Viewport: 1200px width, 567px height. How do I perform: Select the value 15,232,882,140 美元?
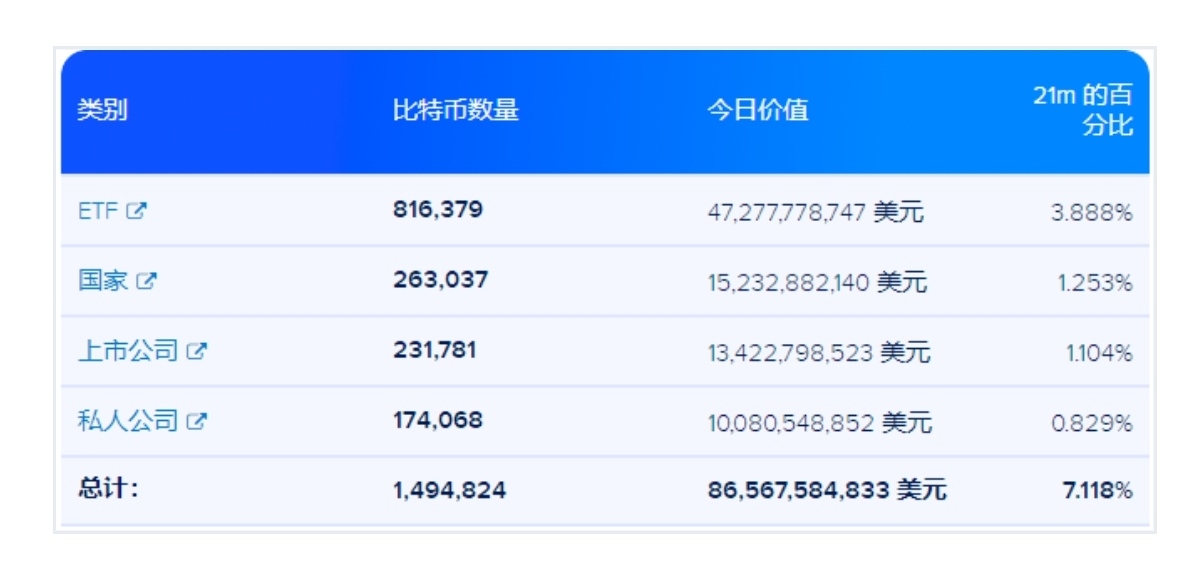[x=817, y=283]
